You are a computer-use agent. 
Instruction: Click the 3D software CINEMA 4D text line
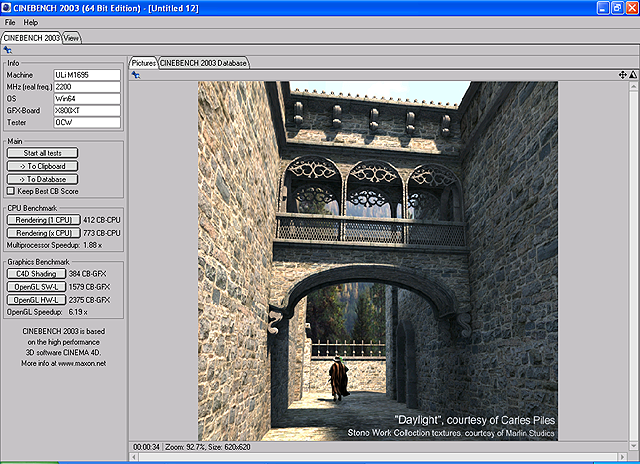63,353
